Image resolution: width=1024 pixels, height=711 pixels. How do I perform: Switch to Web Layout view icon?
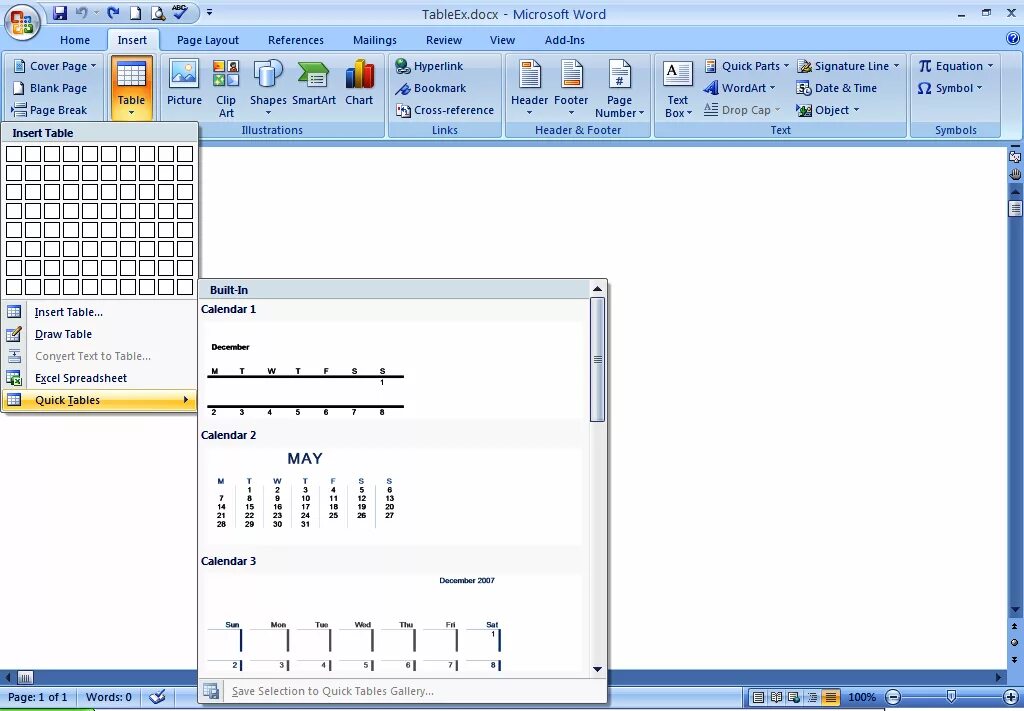(794, 697)
